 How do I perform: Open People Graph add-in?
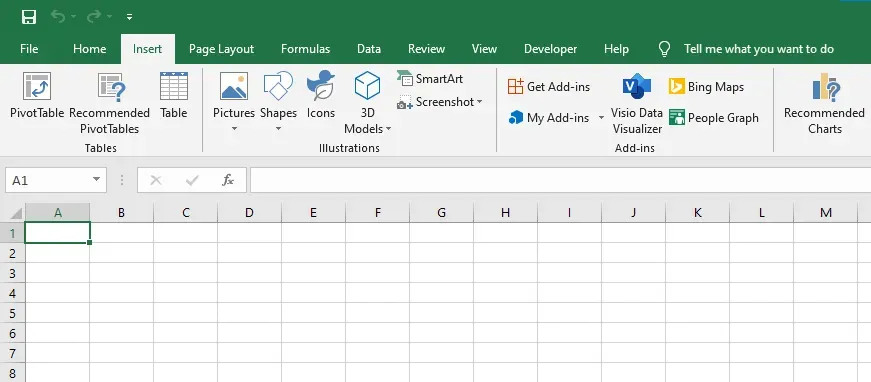[714, 118]
